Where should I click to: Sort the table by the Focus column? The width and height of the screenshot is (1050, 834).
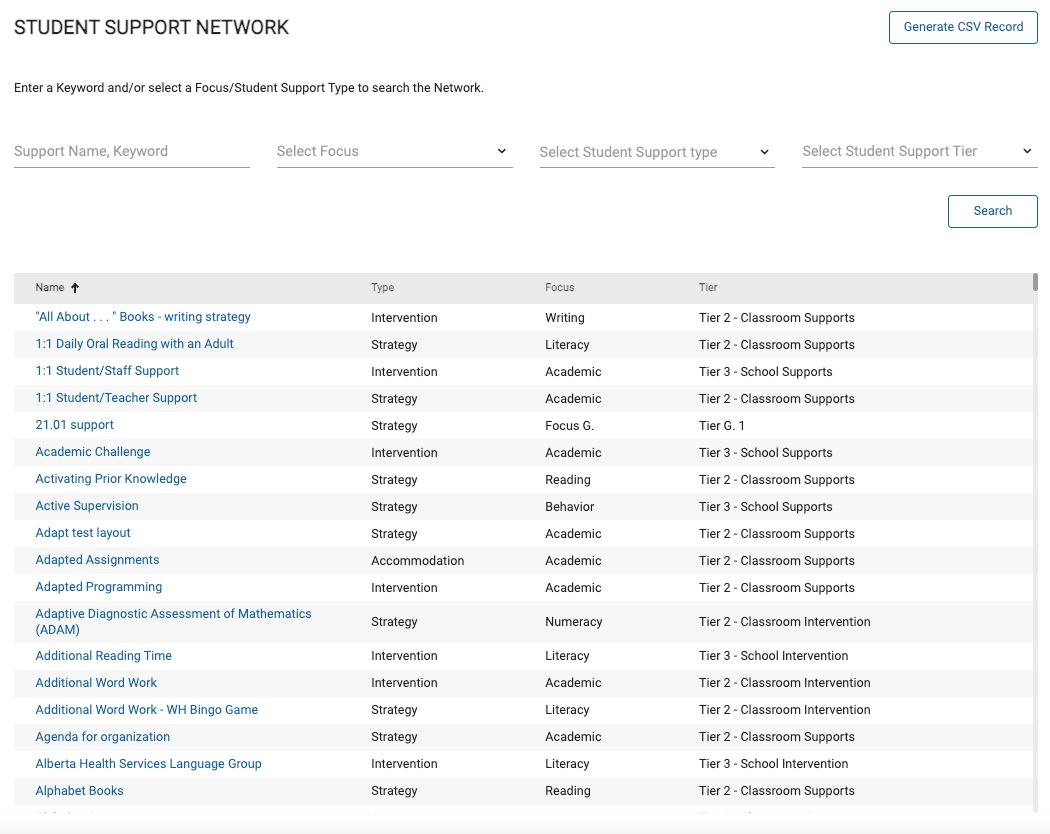pos(559,287)
